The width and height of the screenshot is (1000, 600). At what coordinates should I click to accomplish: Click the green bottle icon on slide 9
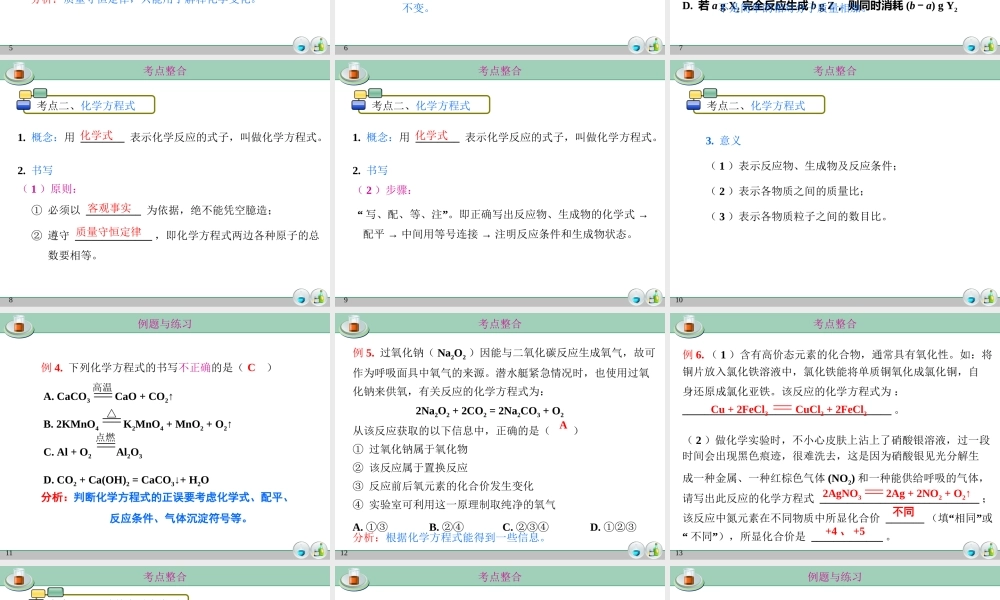click(654, 297)
